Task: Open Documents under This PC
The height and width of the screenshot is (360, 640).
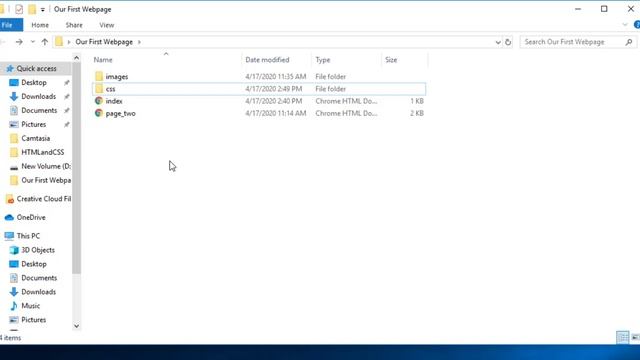Action: click(39, 278)
